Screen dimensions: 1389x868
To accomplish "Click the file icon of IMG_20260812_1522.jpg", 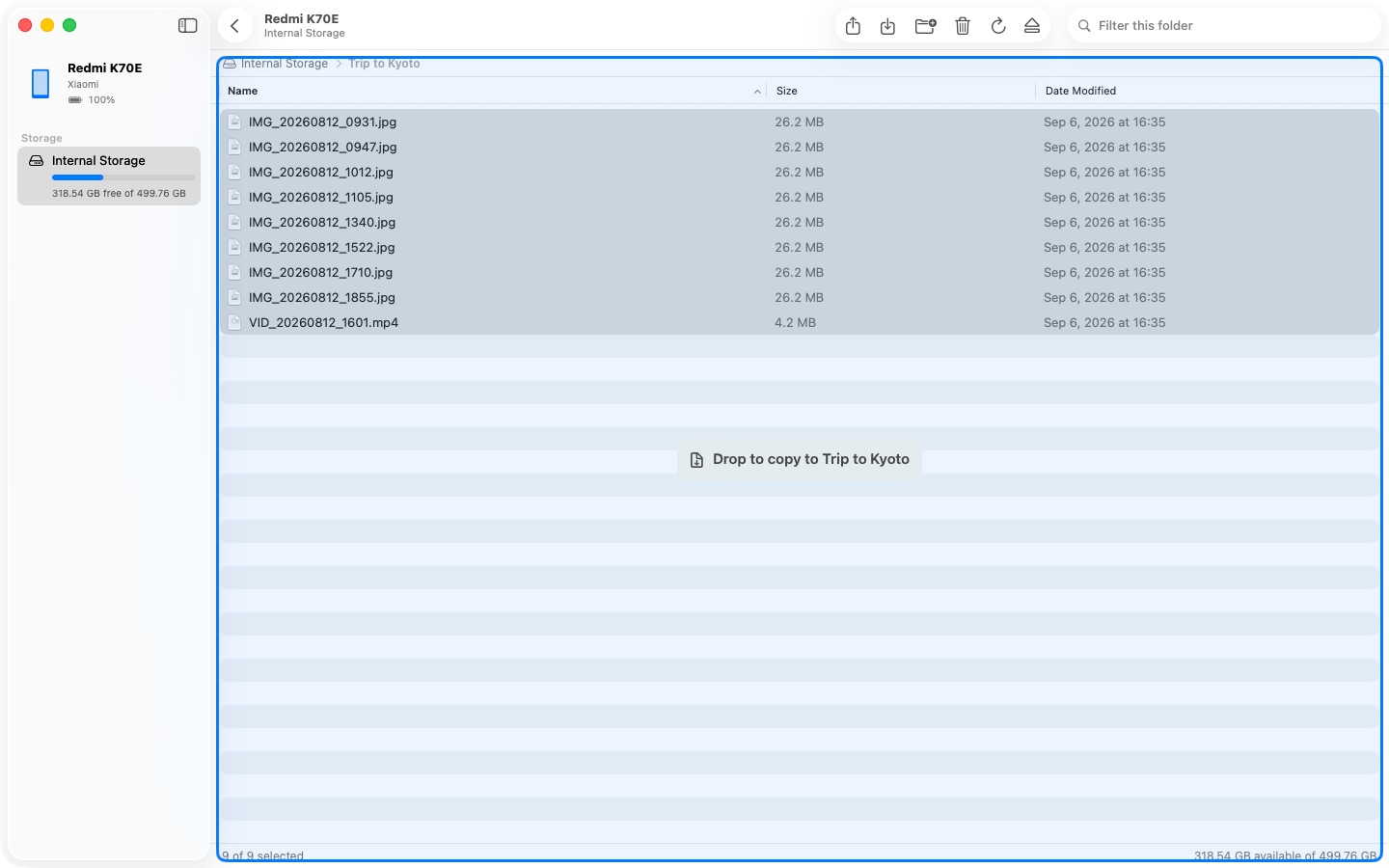I will (x=234, y=248).
